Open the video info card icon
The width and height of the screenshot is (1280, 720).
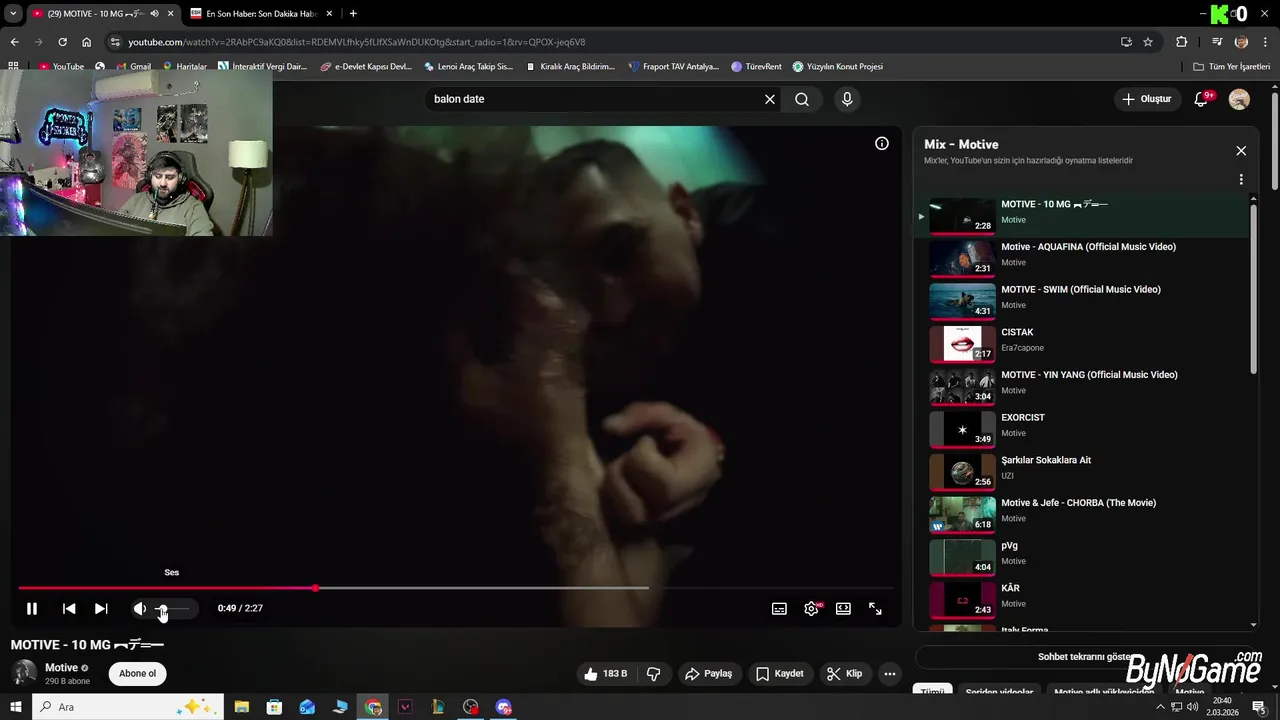coord(882,143)
